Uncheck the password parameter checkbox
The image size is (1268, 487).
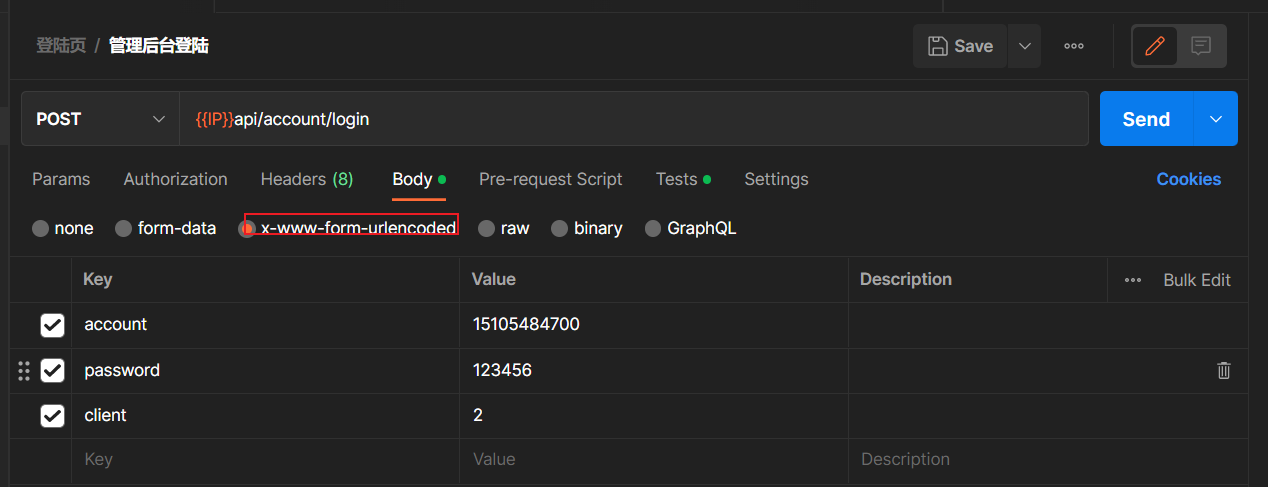52,371
